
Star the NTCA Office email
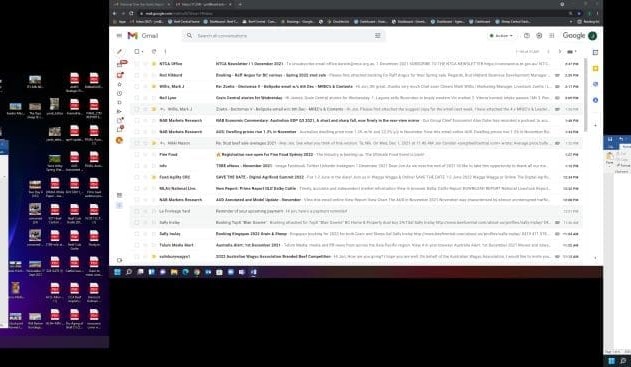click(146, 64)
